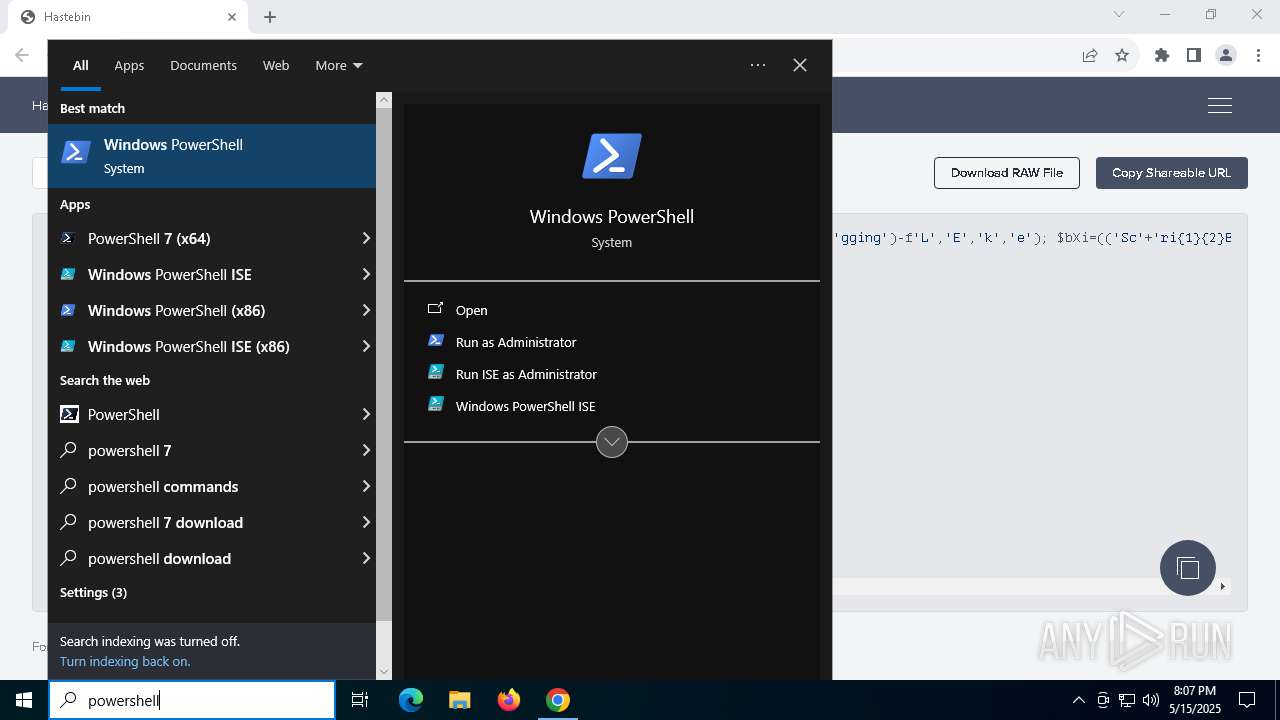Click Turn indexing back on link
The height and width of the screenshot is (720, 1280).
(125, 661)
